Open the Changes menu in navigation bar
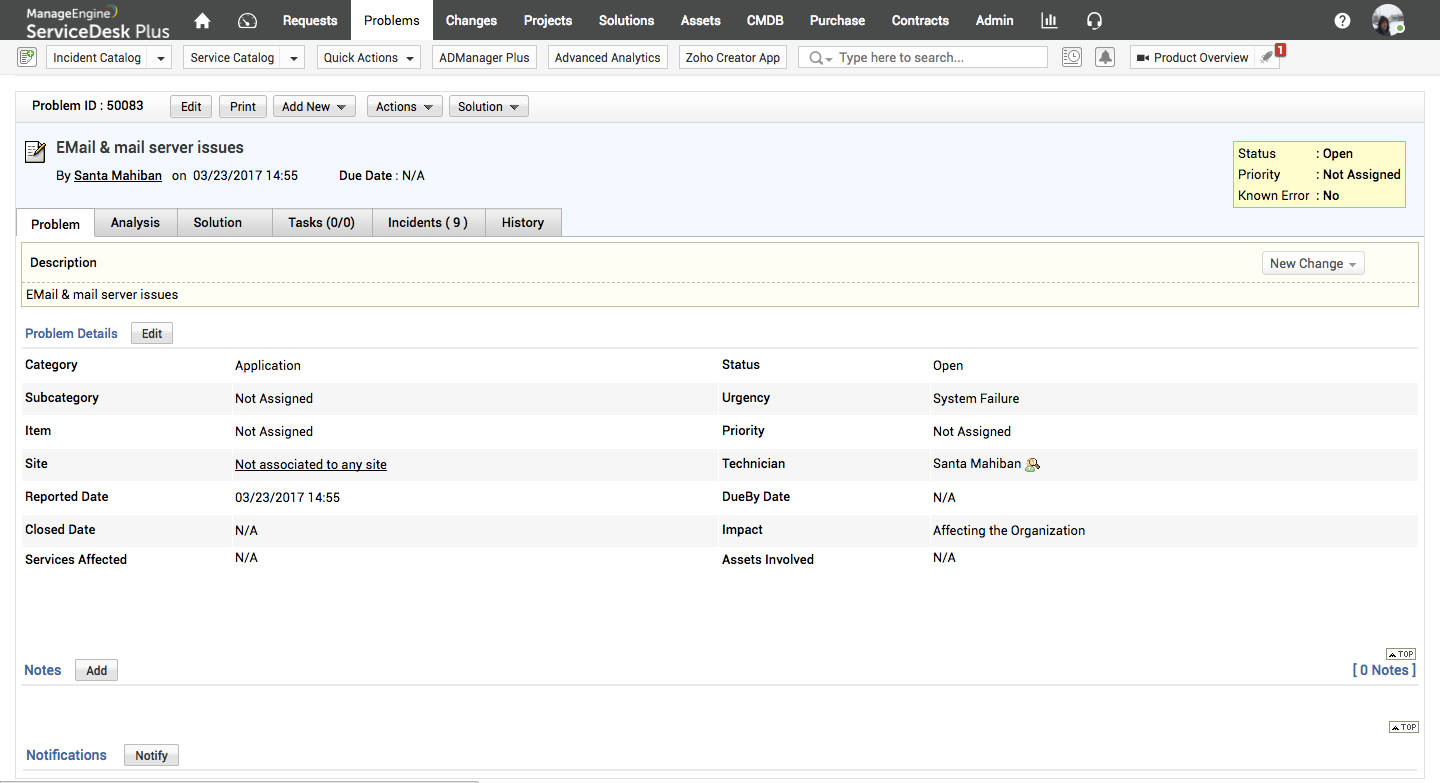Viewport: 1440px width, 783px height. click(471, 20)
